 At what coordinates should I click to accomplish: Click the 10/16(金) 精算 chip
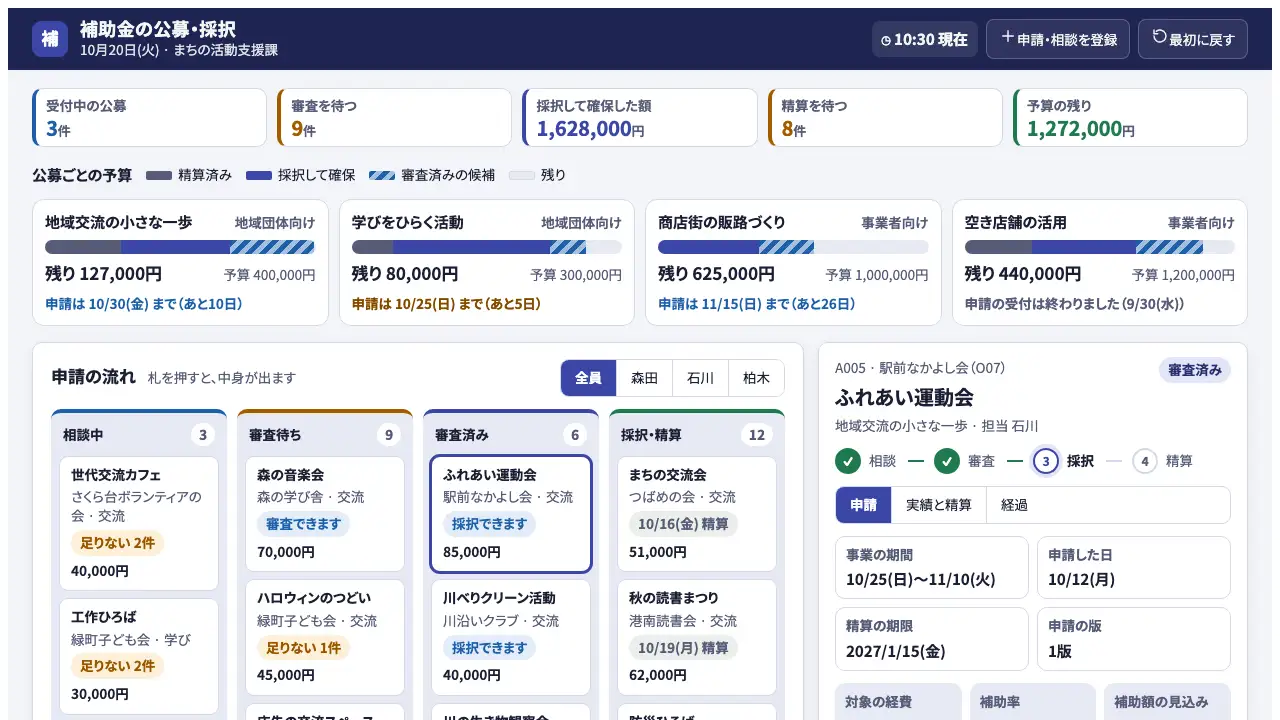[x=683, y=524]
